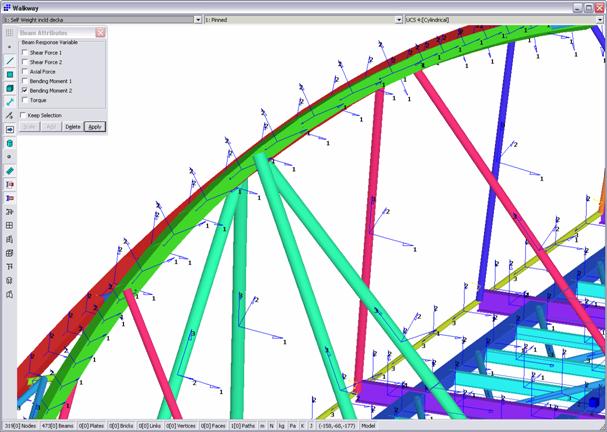Enable the Shear Force 1 checkbox

25,52
